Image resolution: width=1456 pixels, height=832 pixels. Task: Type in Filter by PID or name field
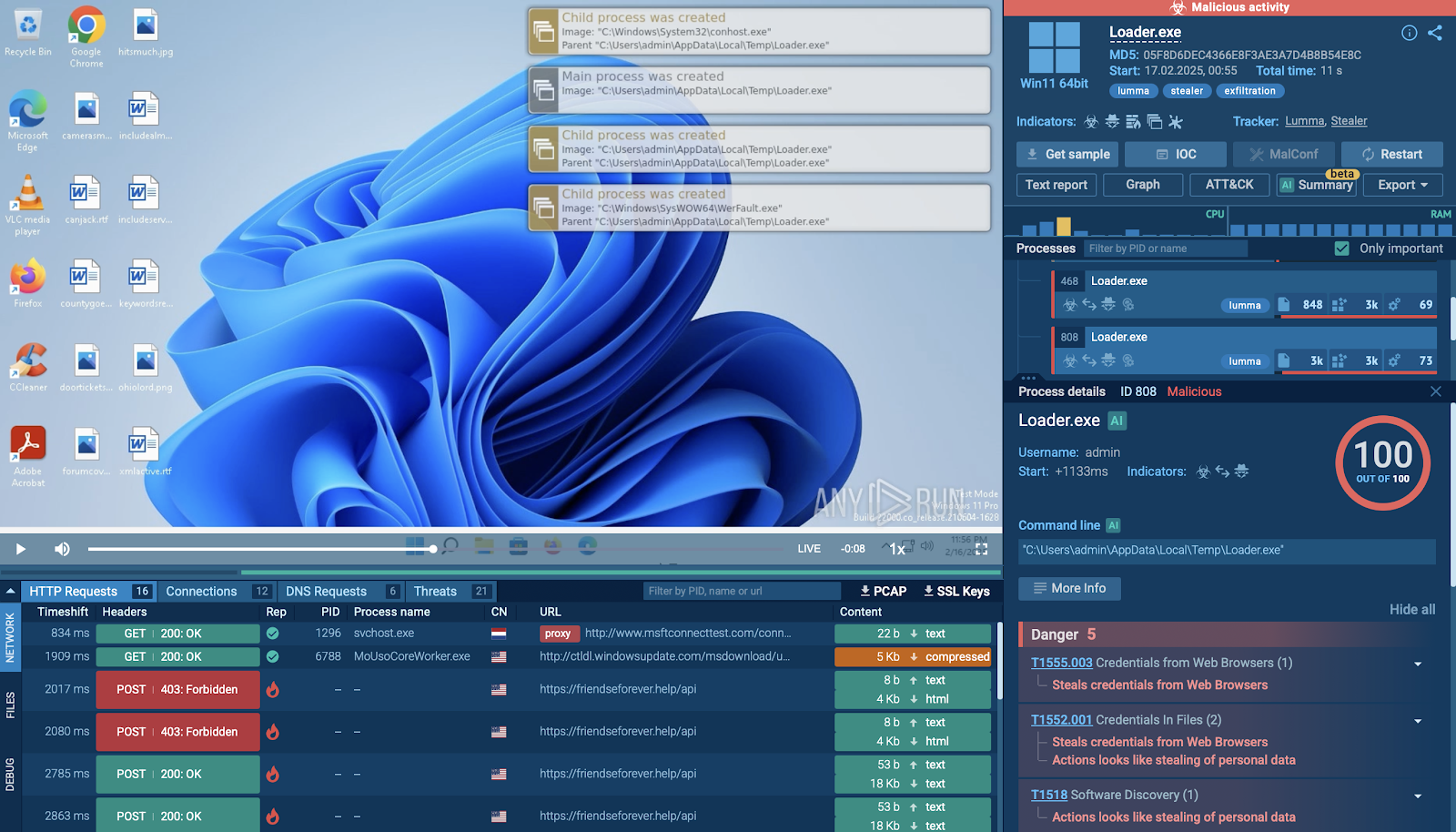coord(1165,249)
